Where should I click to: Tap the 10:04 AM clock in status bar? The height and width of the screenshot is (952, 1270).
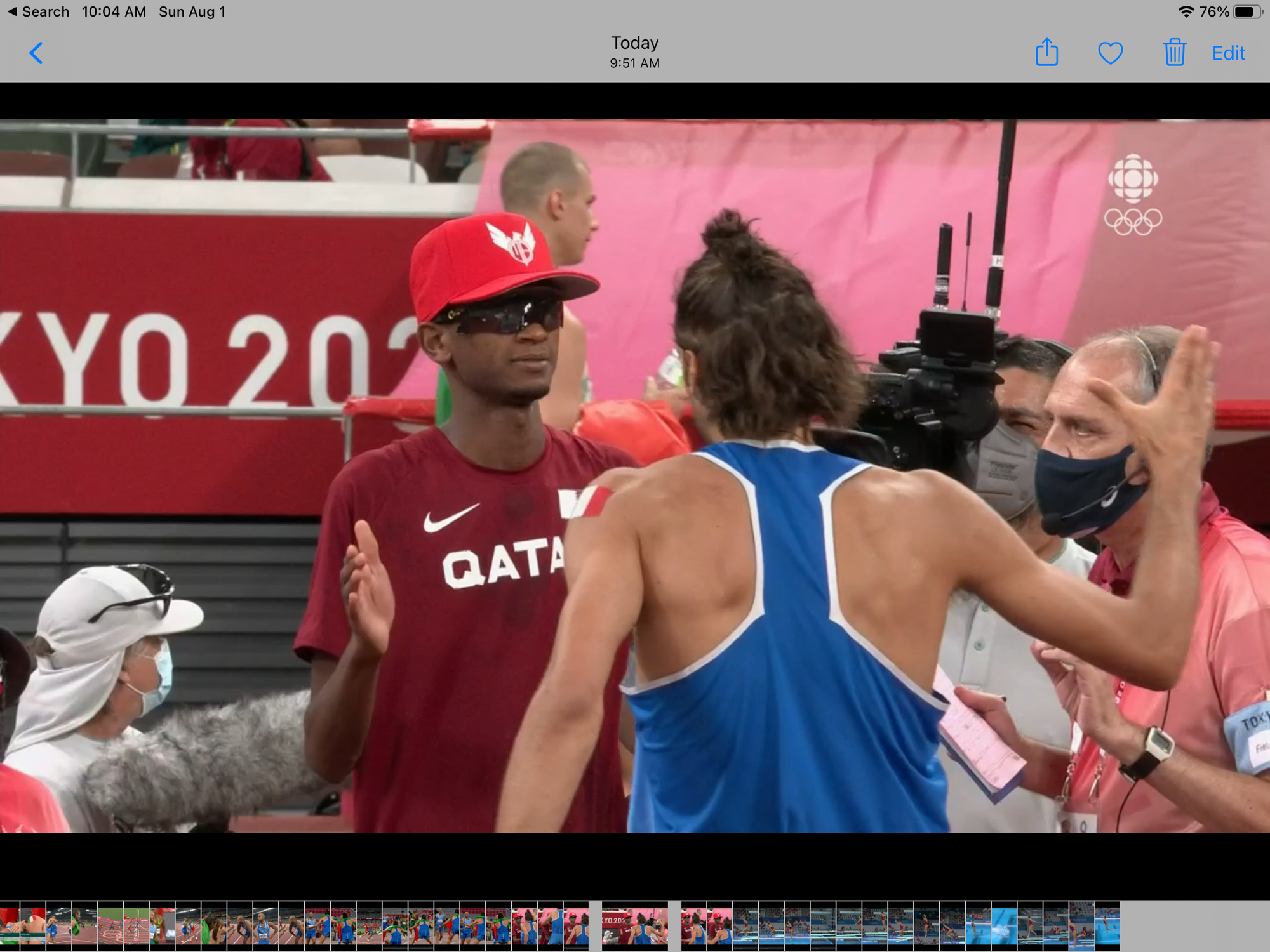tap(114, 12)
